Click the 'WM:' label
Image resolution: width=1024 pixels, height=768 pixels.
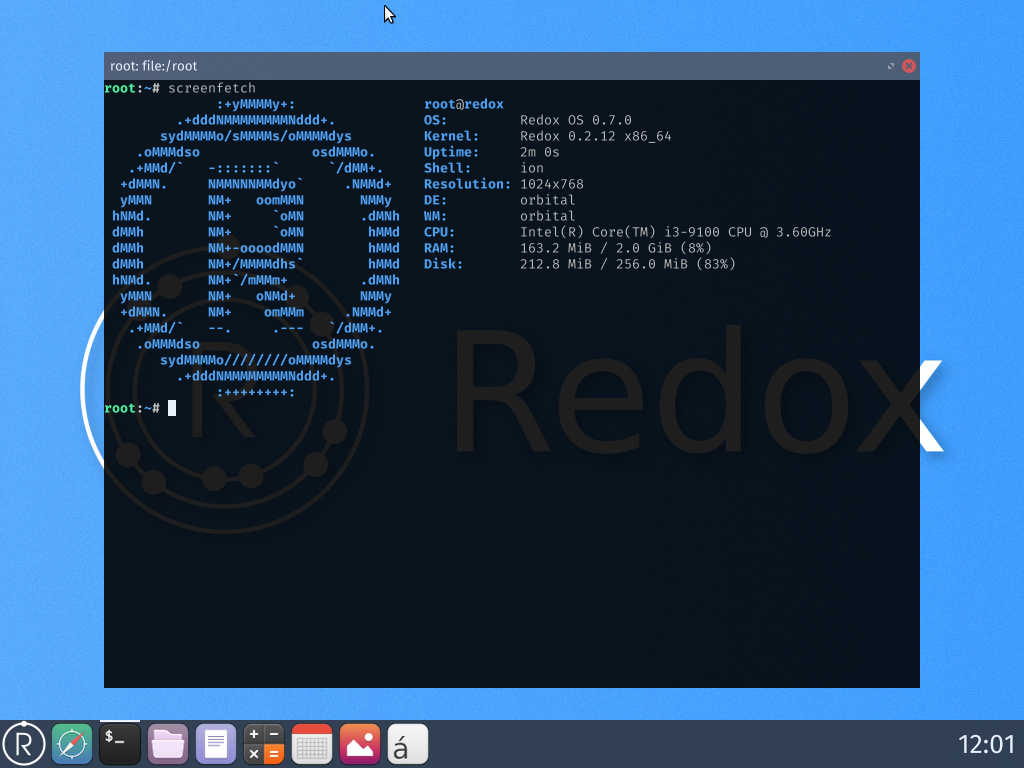coord(436,216)
